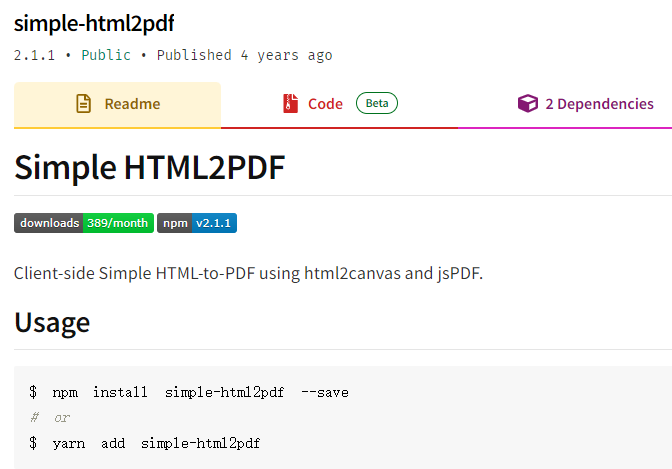Switch to the Code tab
This screenshot has height=469, width=672.
339,104
